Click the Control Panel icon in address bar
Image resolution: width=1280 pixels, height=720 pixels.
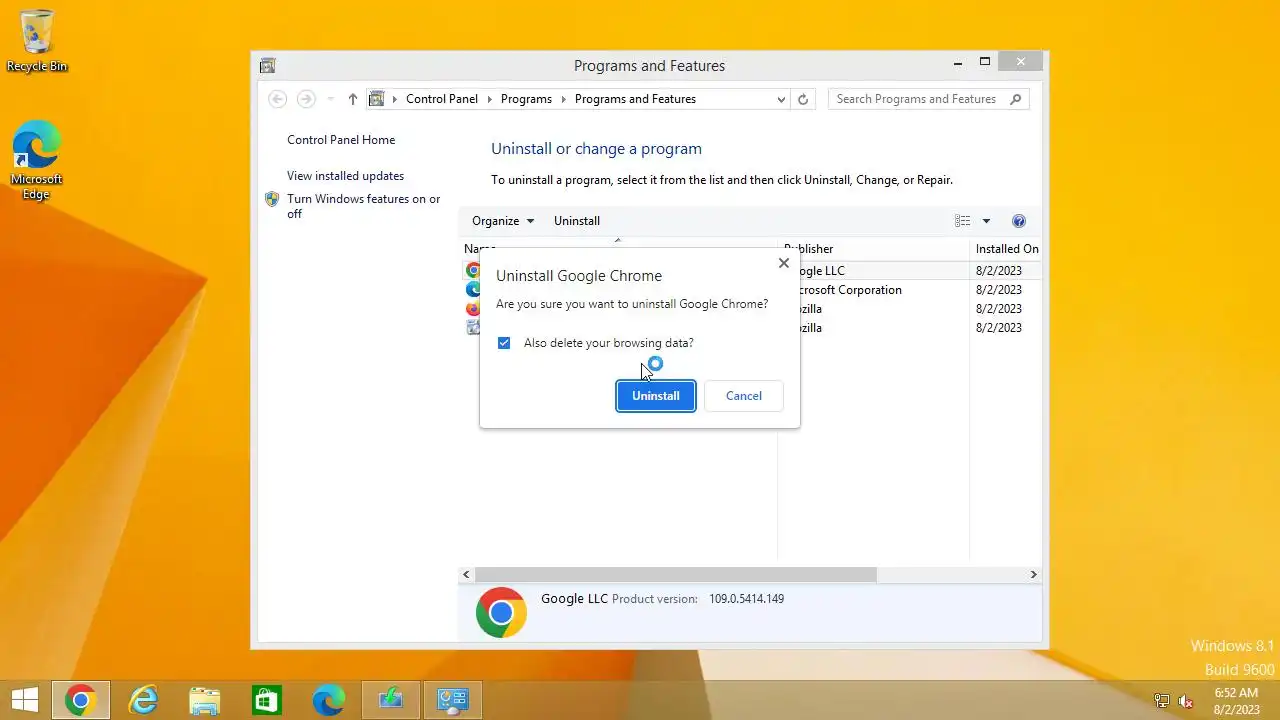[377, 99]
